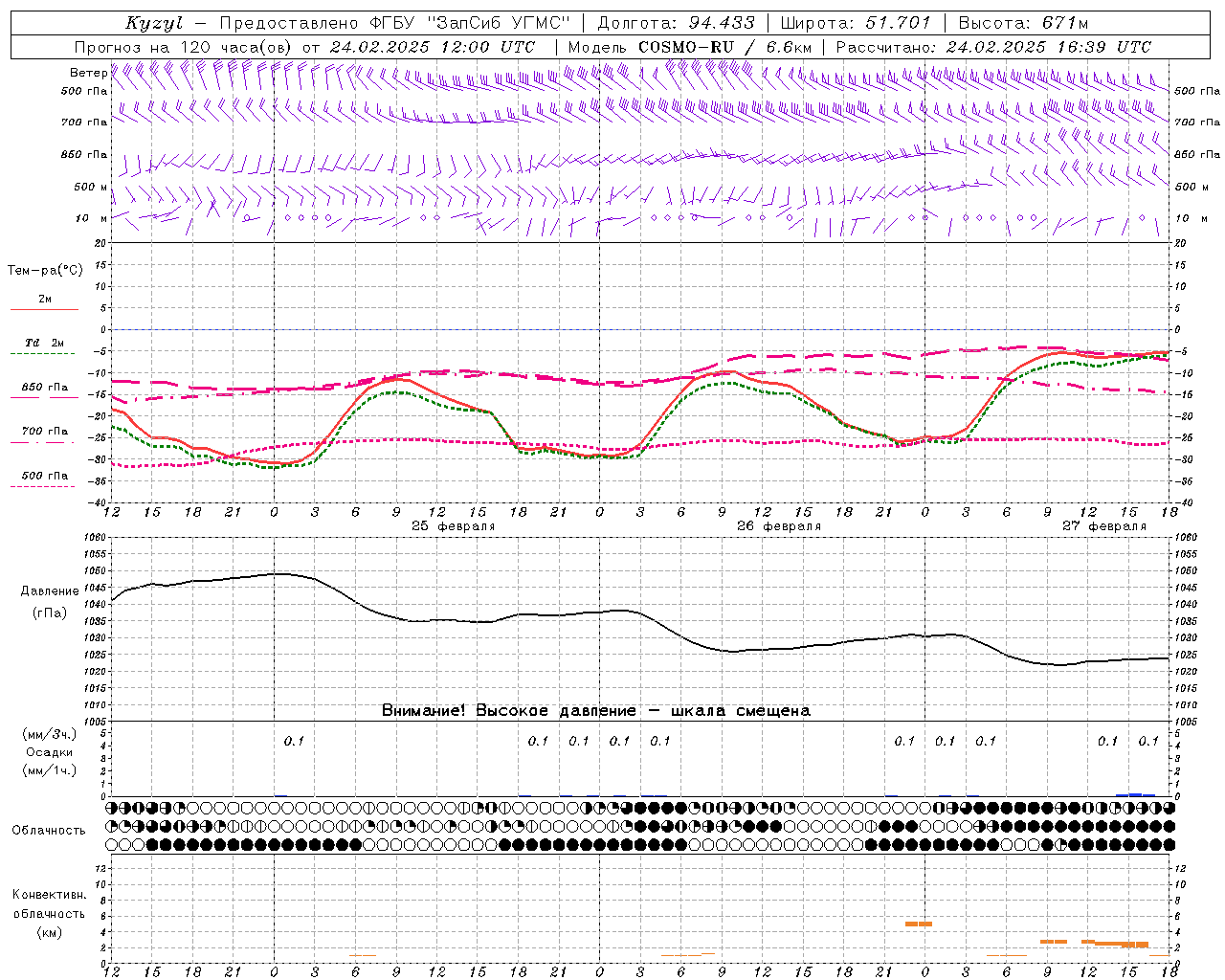Click the "(км)" unit label below convective label
Screen dimensions: 1225x980
click(50, 932)
